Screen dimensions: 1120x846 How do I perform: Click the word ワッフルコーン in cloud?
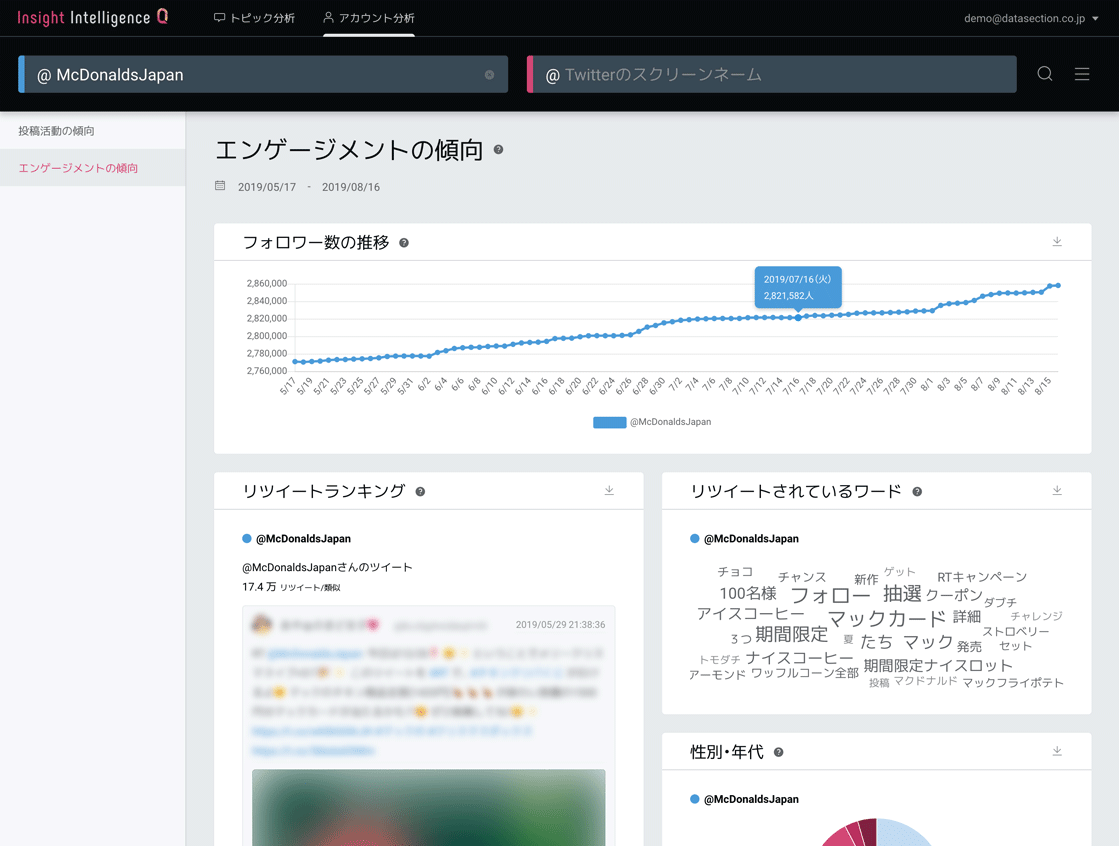pyautogui.click(x=792, y=673)
